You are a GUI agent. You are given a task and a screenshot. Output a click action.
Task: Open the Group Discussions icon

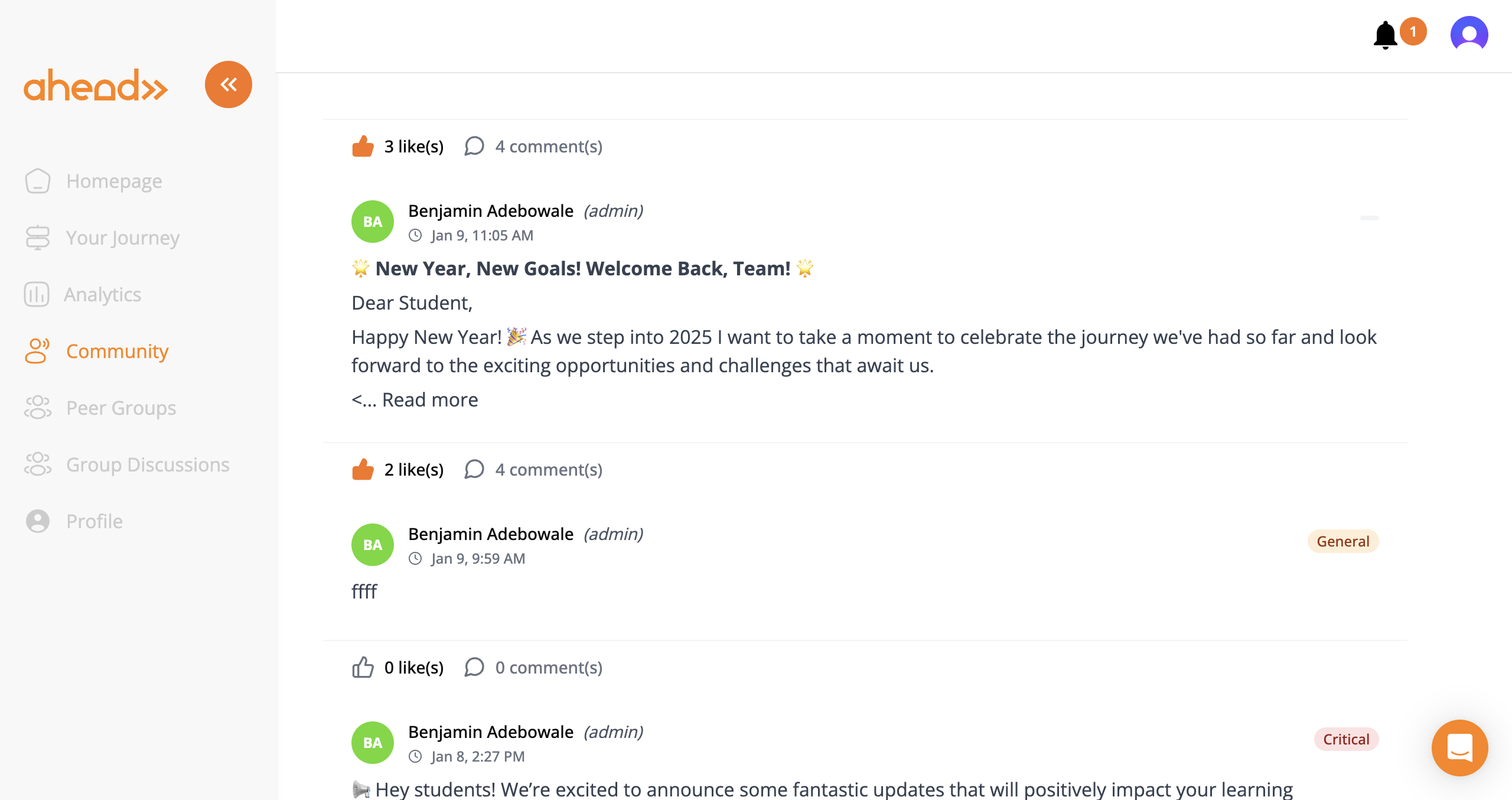click(37, 464)
